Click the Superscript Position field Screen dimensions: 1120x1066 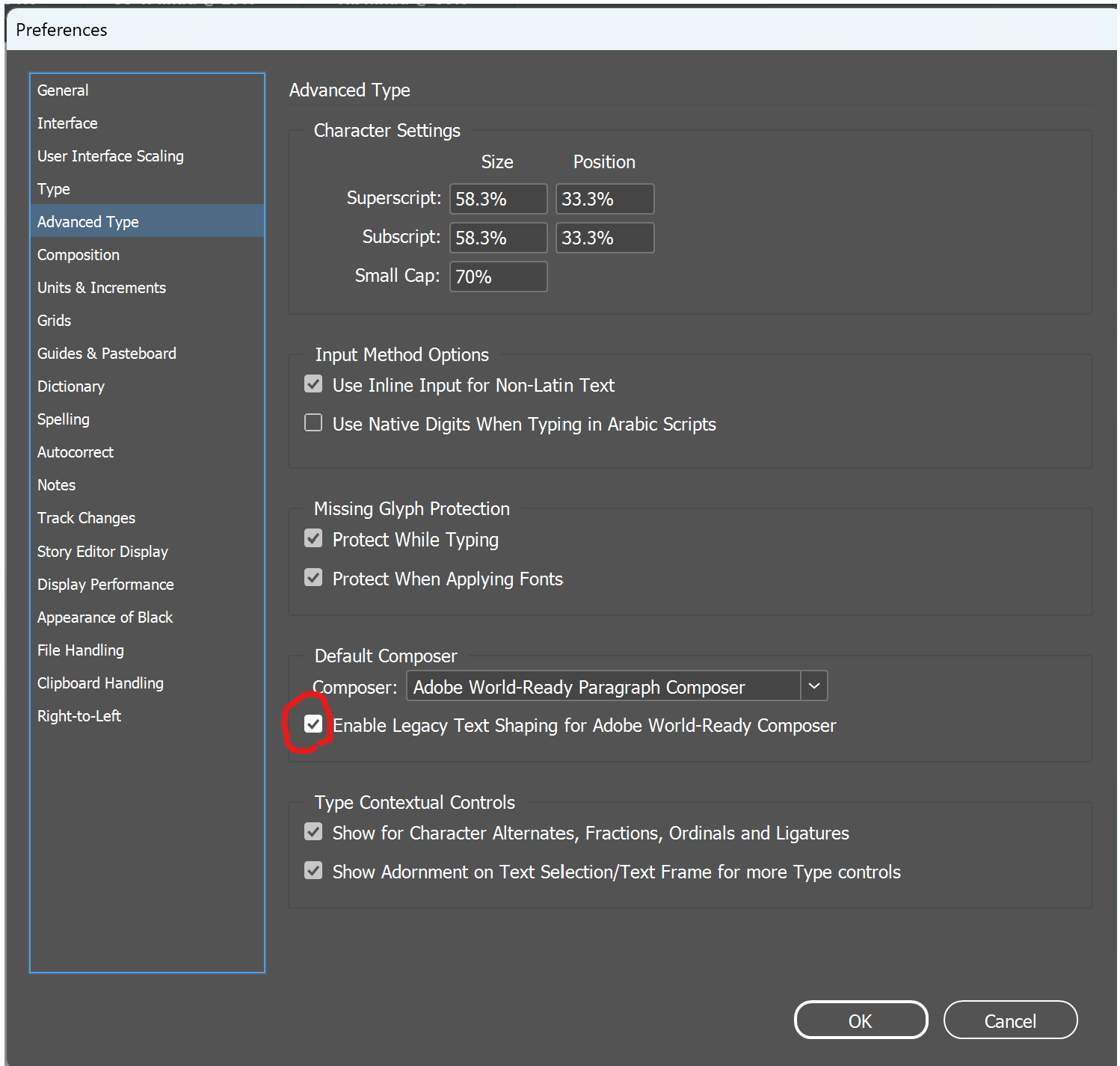pos(605,199)
